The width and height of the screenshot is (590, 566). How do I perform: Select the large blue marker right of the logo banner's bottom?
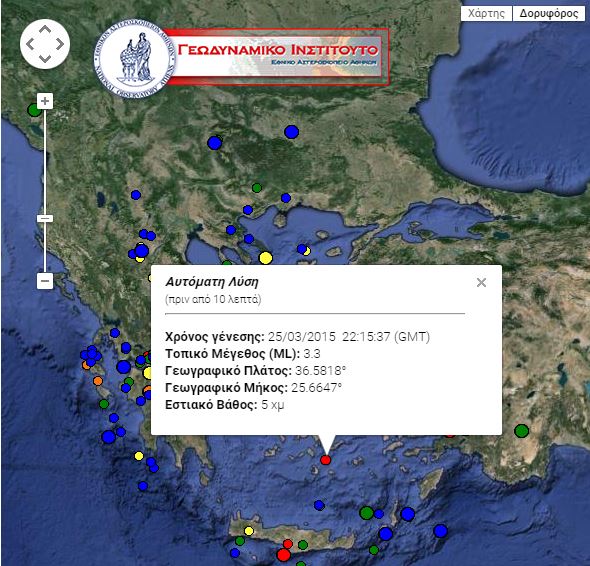coord(291,132)
